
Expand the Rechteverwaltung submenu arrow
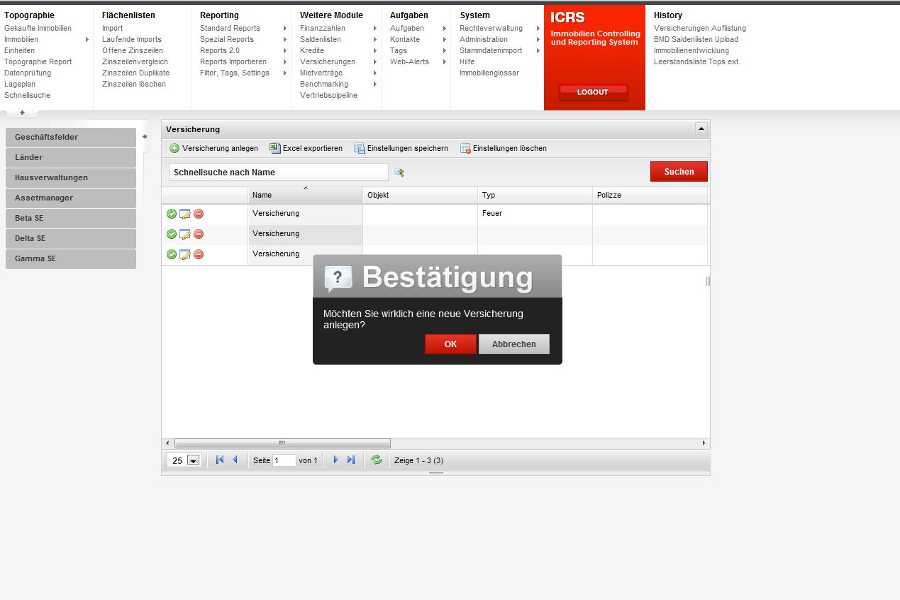538,28
